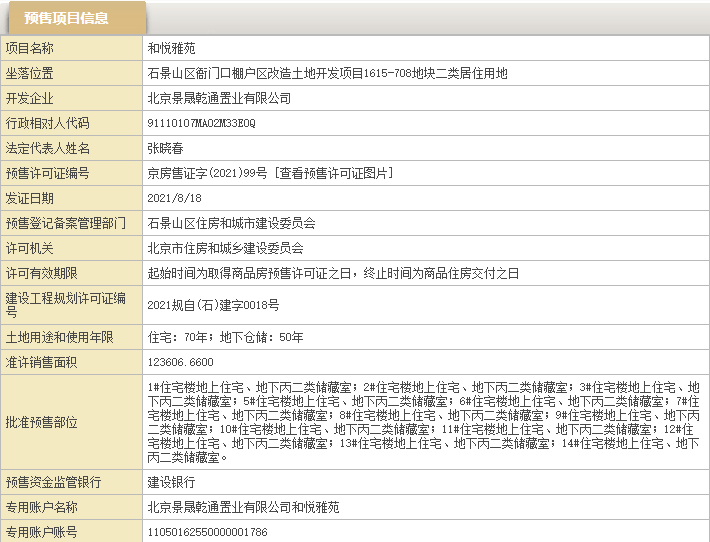Select project name value 和悦雅苑
Screen dimensions: 710x542
[x=171, y=48]
